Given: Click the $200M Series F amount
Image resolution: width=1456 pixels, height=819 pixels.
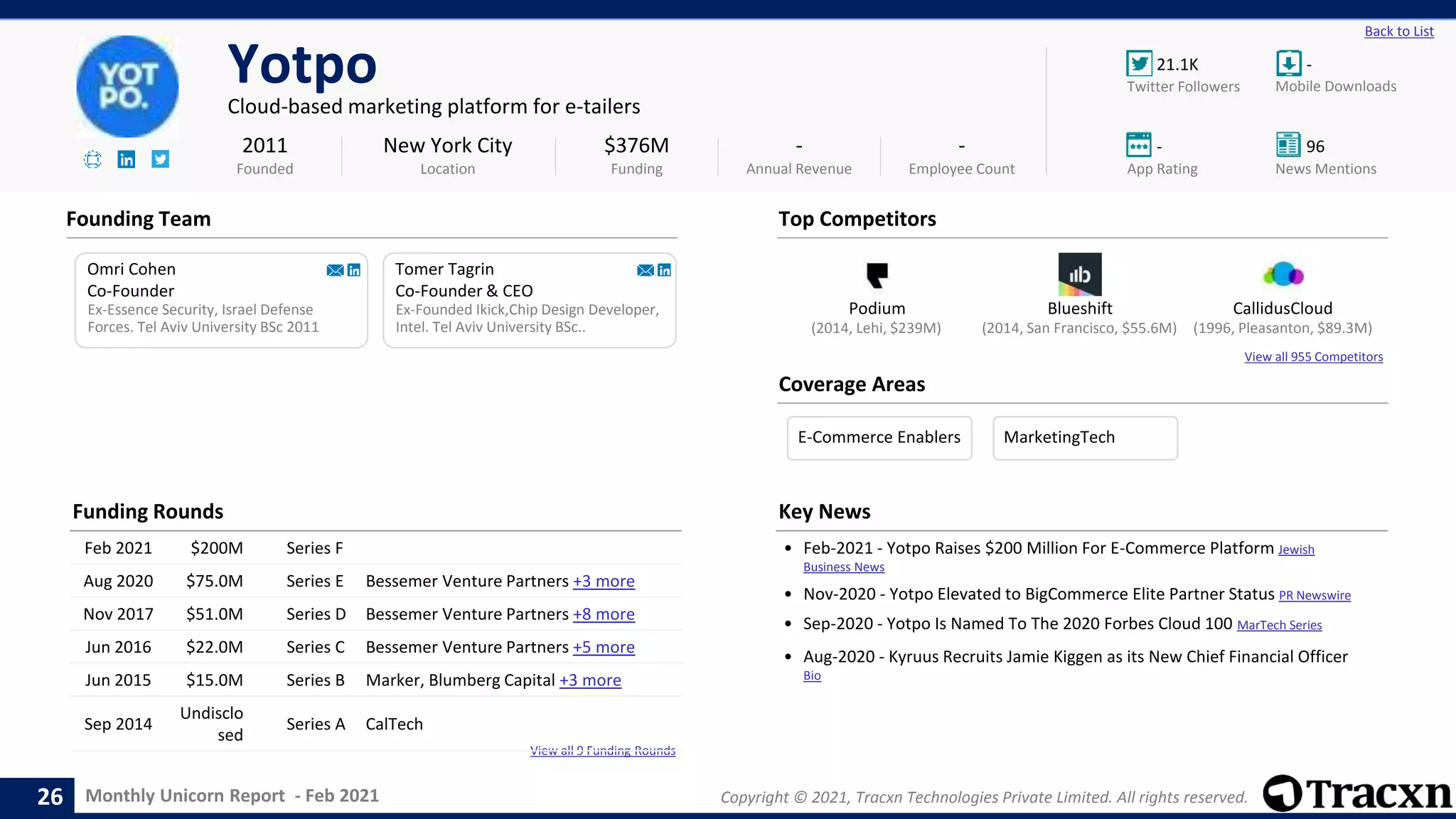Looking at the screenshot, I should [217, 548].
